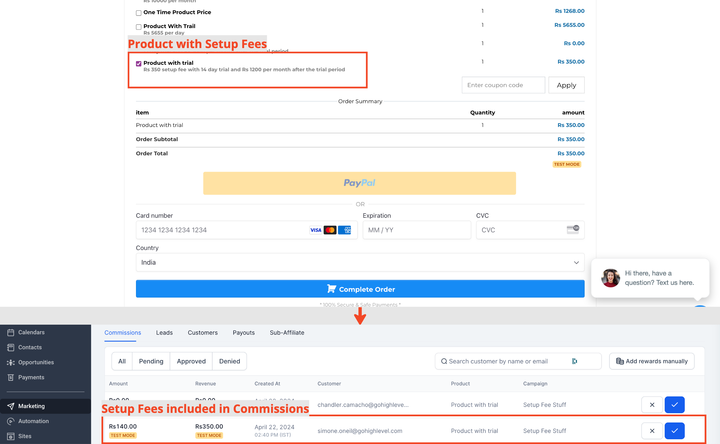Click the CVC card hint icon
The width and height of the screenshot is (720, 444).
[573, 229]
